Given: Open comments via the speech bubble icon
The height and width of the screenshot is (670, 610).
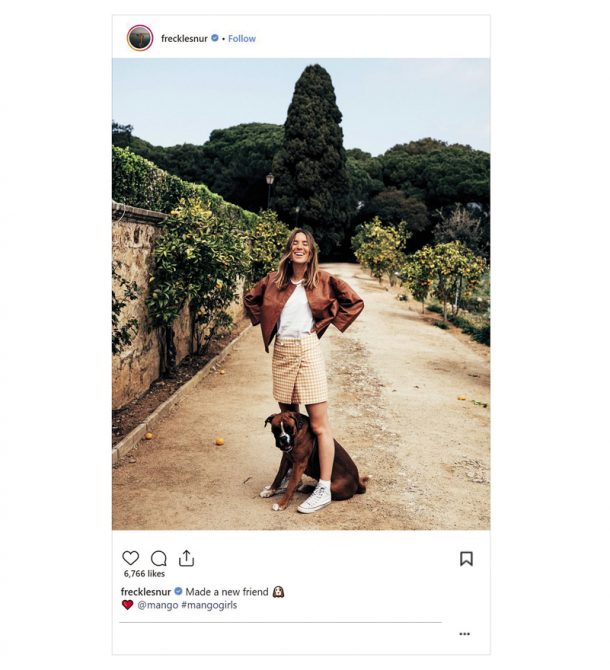Looking at the screenshot, I should click(158, 558).
